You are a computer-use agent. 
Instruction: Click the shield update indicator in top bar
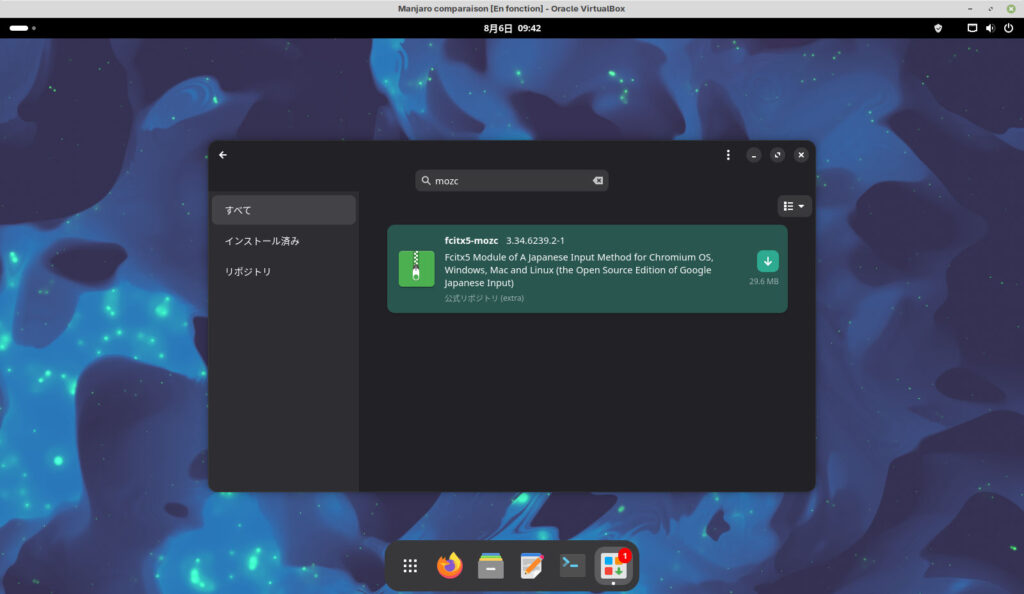pos(938,28)
